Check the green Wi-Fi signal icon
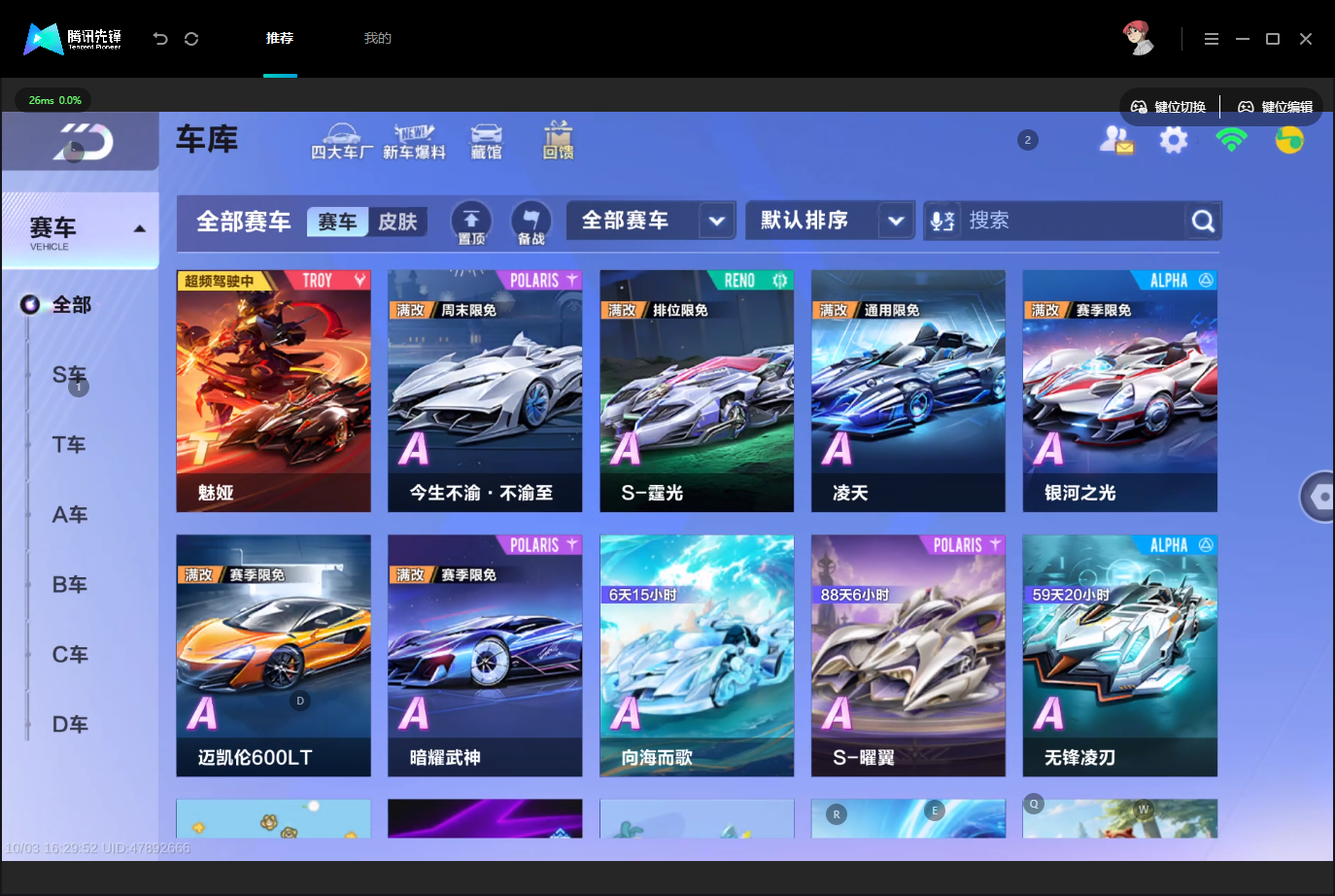The width and height of the screenshot is (1335, 896). click(x=1232, y=140)
